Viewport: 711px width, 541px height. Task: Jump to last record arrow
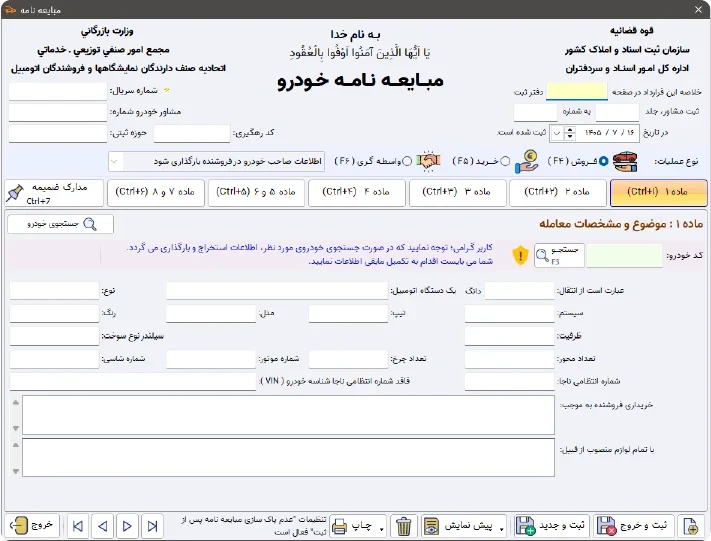click(x=152, y=526)
